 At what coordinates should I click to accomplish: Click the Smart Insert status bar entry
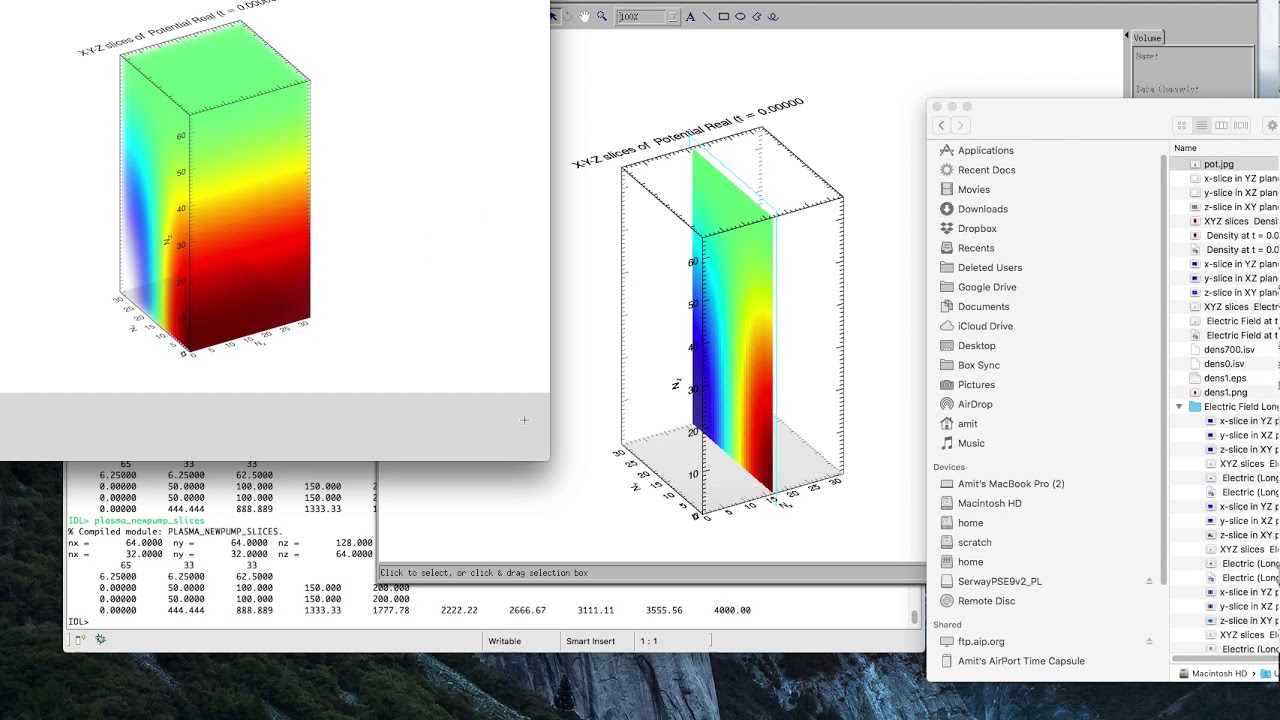click(x=590, y=641)
